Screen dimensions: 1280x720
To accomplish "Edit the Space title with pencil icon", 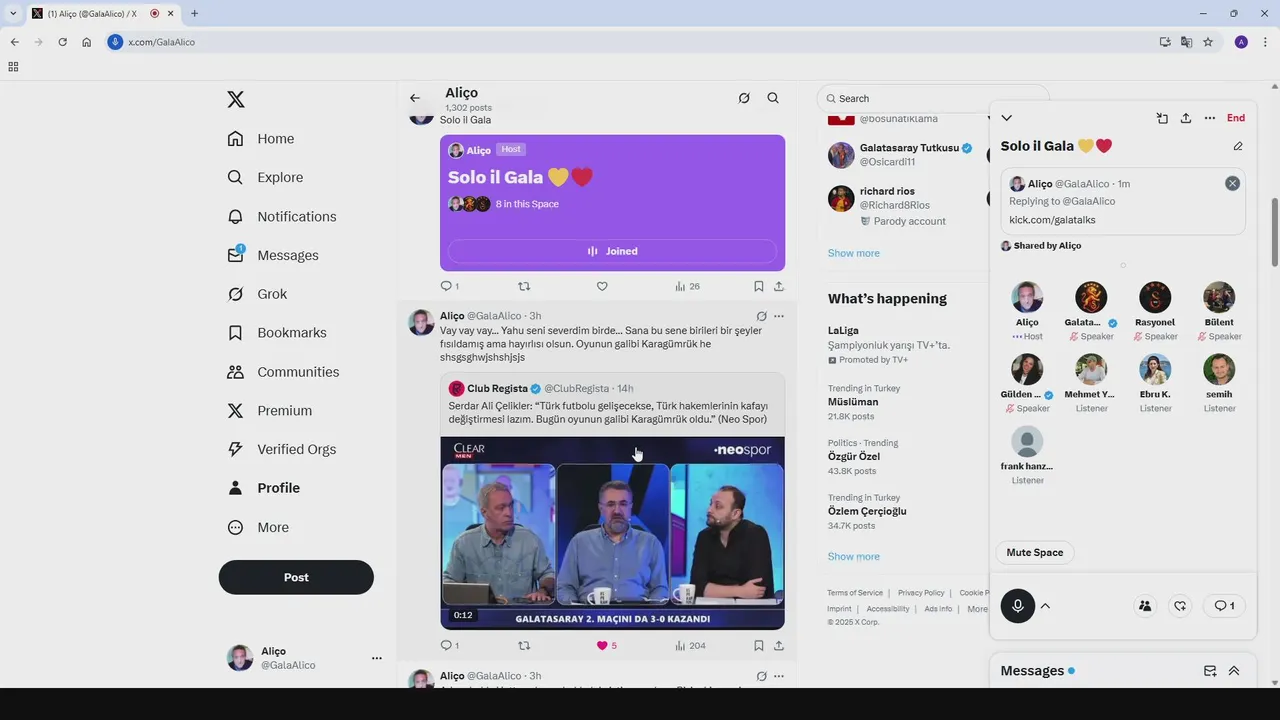I will [1238, 146].
